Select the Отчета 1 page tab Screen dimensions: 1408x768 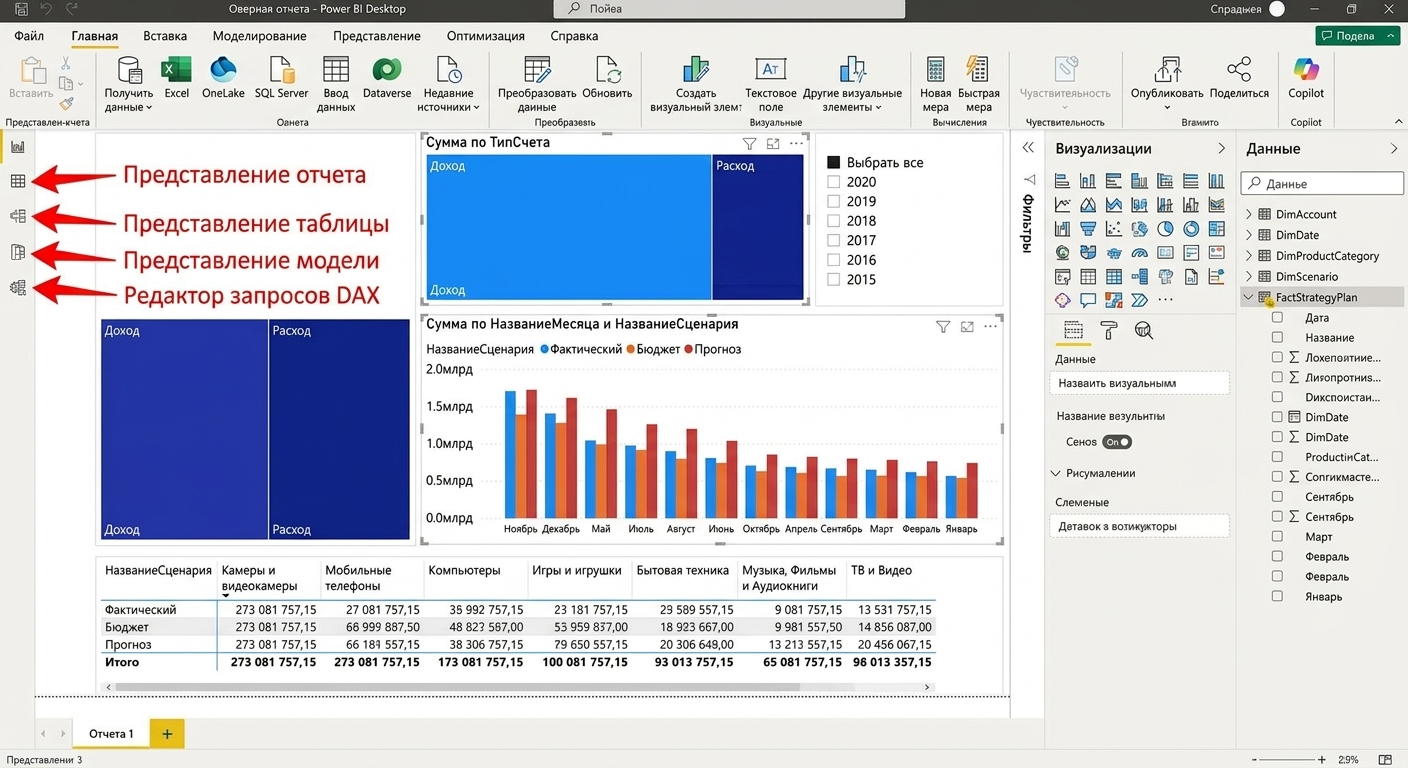coord(111,733)
